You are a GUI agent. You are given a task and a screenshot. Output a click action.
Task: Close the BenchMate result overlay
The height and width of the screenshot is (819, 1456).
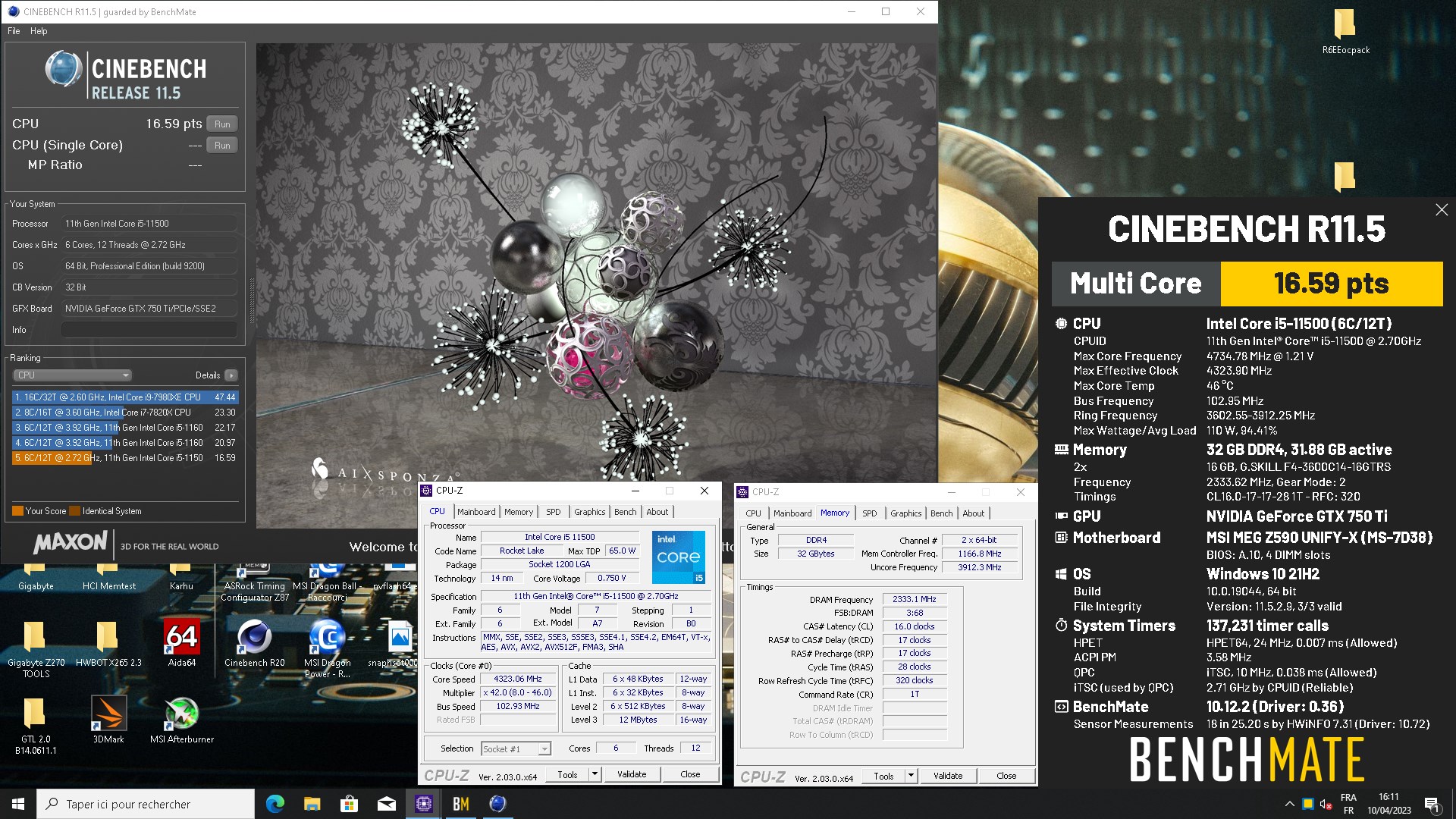coord(1442,210)
